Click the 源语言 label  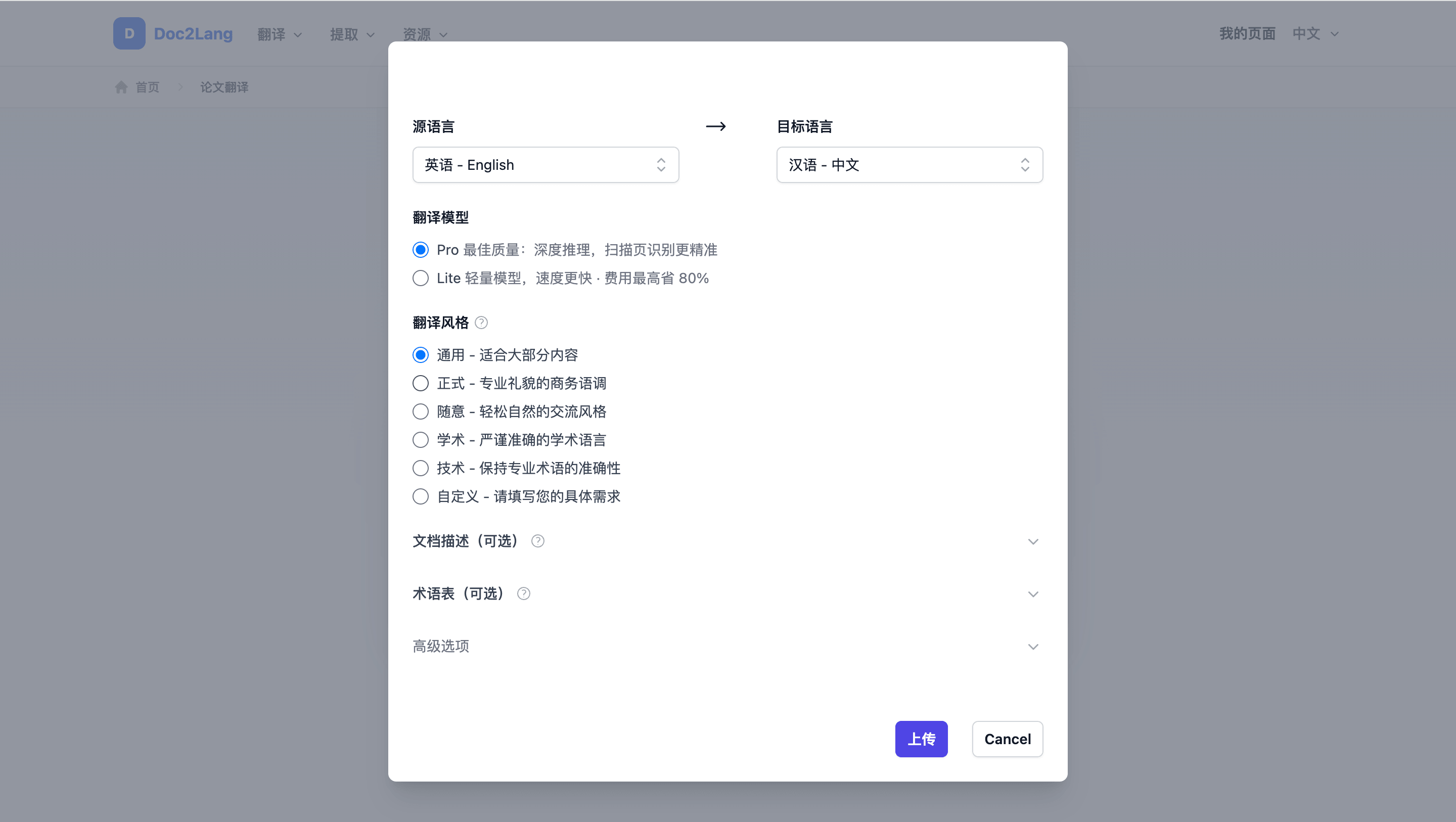[434, 126]
